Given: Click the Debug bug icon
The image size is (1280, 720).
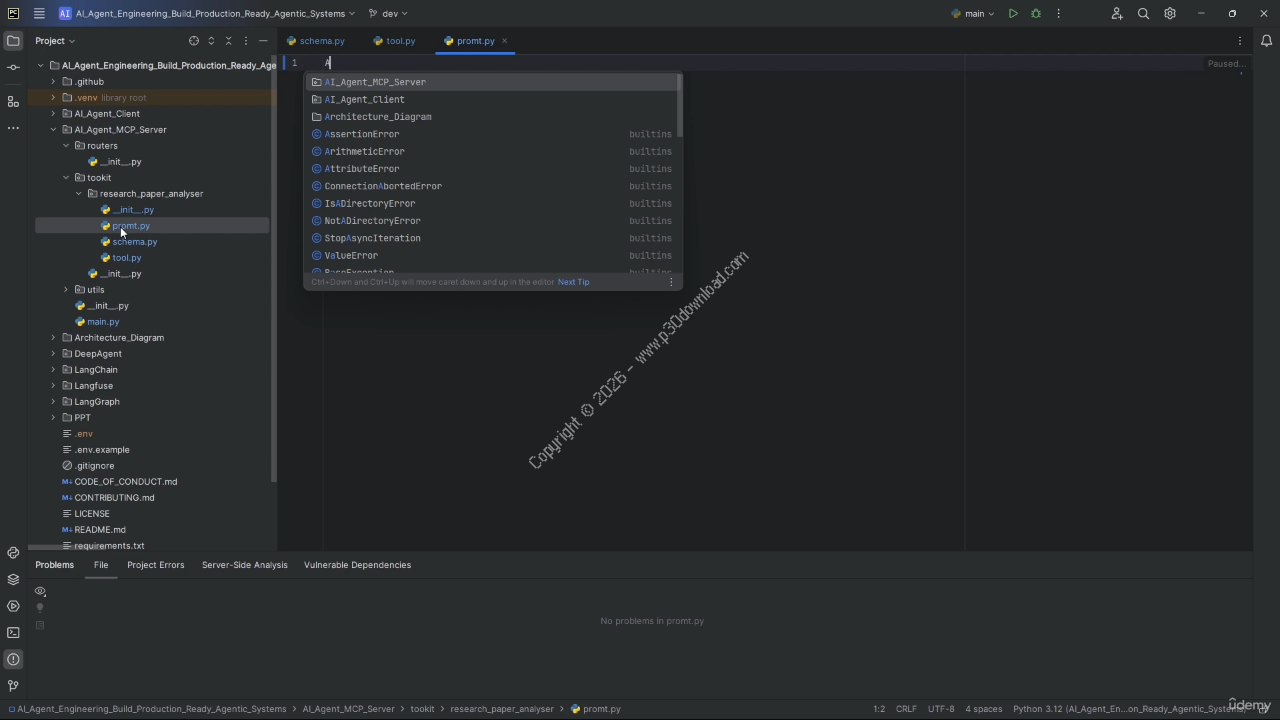Looking at the screenshot, I should [1036, 14].
